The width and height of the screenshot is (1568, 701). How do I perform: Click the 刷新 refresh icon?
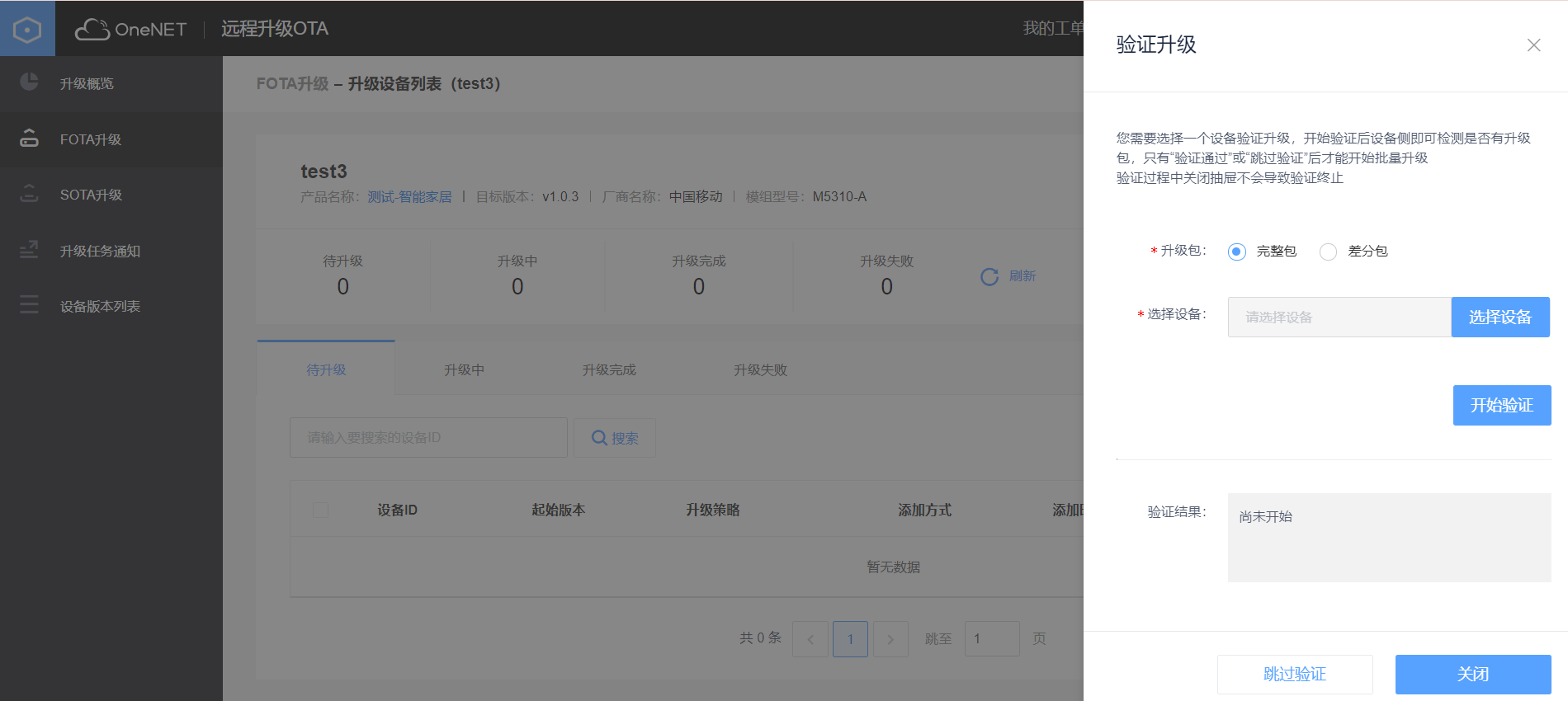989,276
